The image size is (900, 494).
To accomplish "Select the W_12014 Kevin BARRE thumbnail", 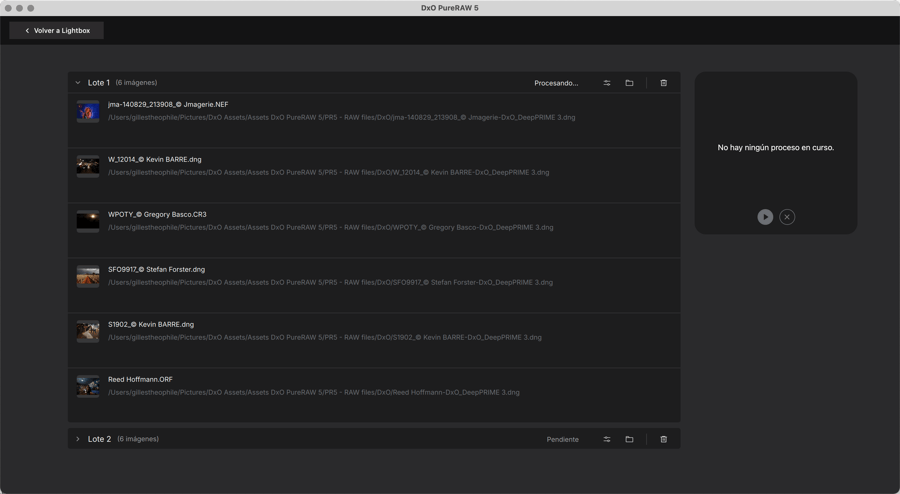I will (x=88, y=166).
